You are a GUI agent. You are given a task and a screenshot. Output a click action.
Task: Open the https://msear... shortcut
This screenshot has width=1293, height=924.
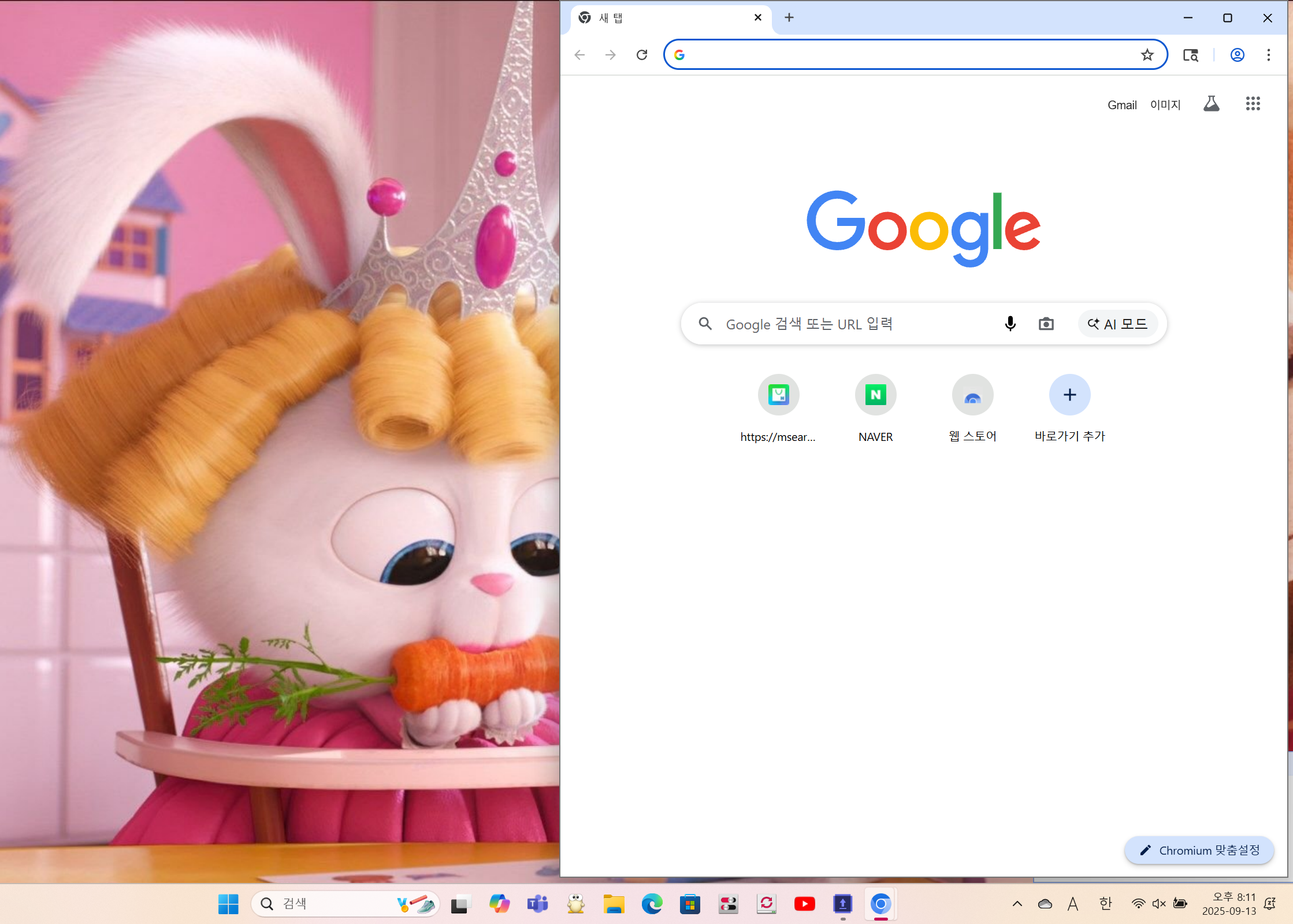[x=778, y=408]
